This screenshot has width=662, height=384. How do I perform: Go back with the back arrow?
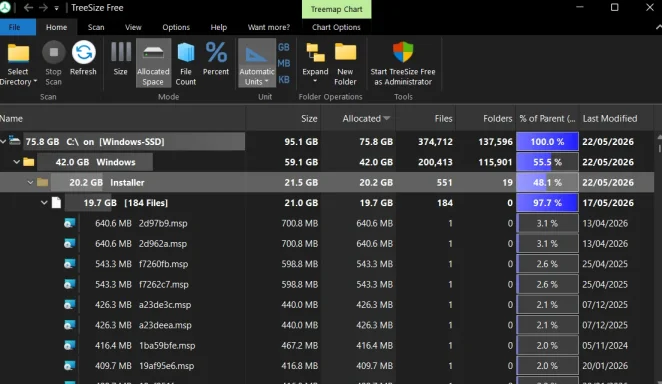pos(28,8)
